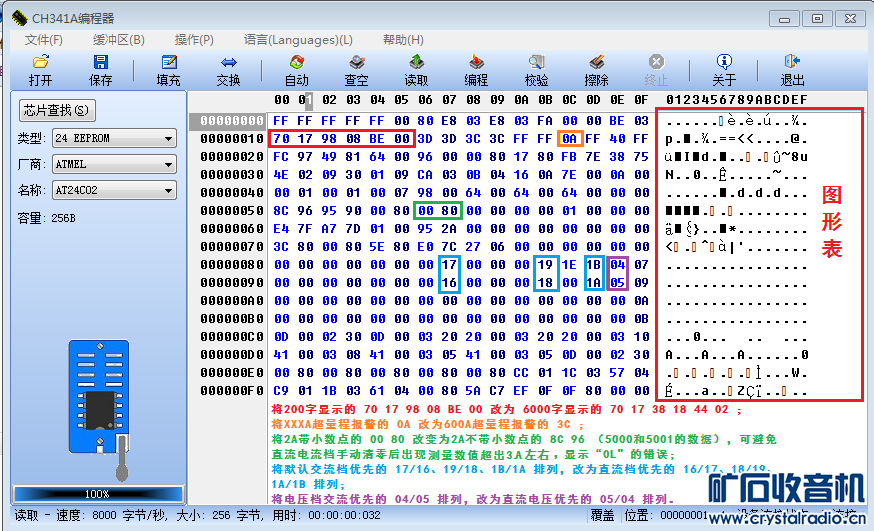This screenshot has width=874, height=531.
Task: Open the 语言(Languages)(L) menu
Action: (297, 40)
